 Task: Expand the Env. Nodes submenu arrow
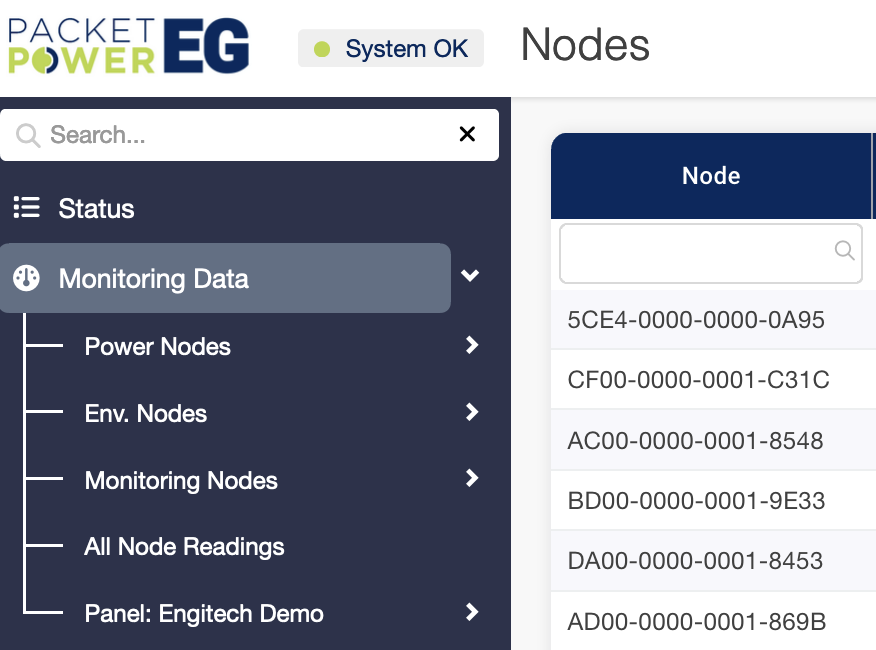tap(472, 413)
